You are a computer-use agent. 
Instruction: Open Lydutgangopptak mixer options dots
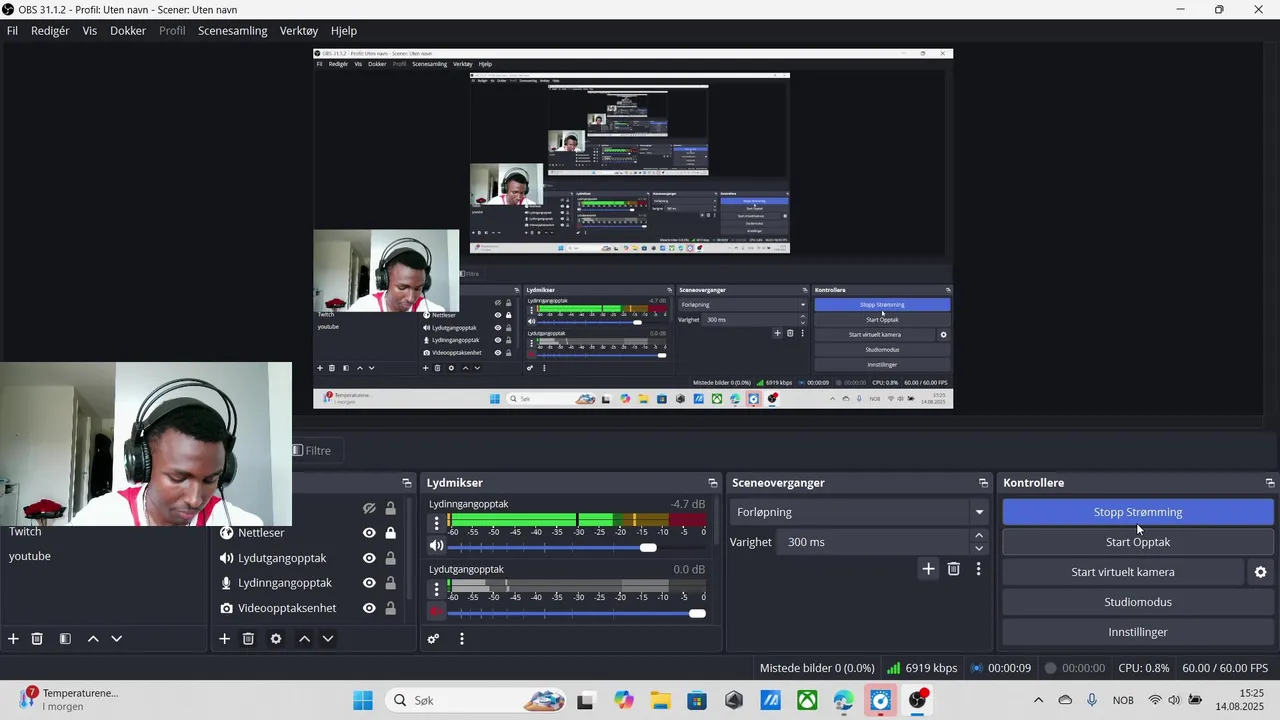[x=437, y=589]
